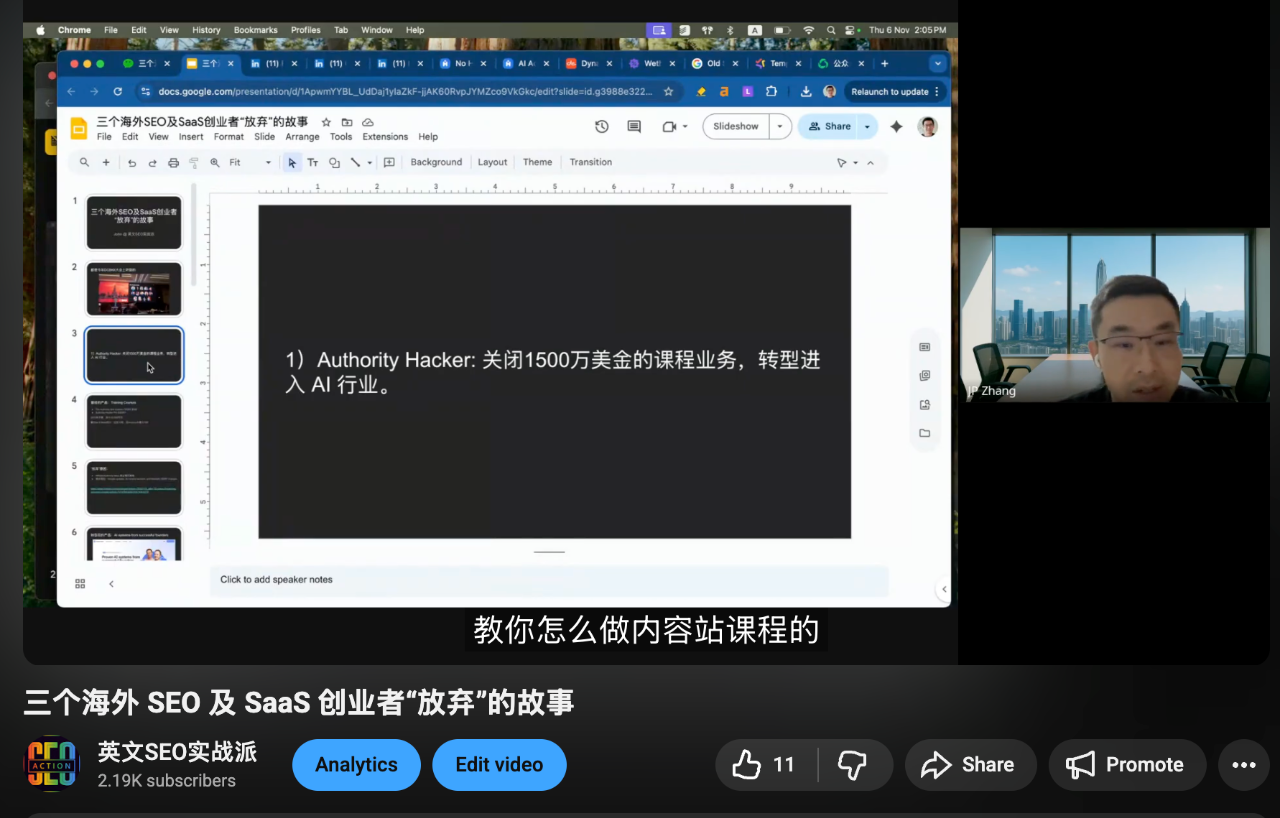This screenshot has width=1280, height=818.
Task: Toggle like on the video
Action: [748, 764]
